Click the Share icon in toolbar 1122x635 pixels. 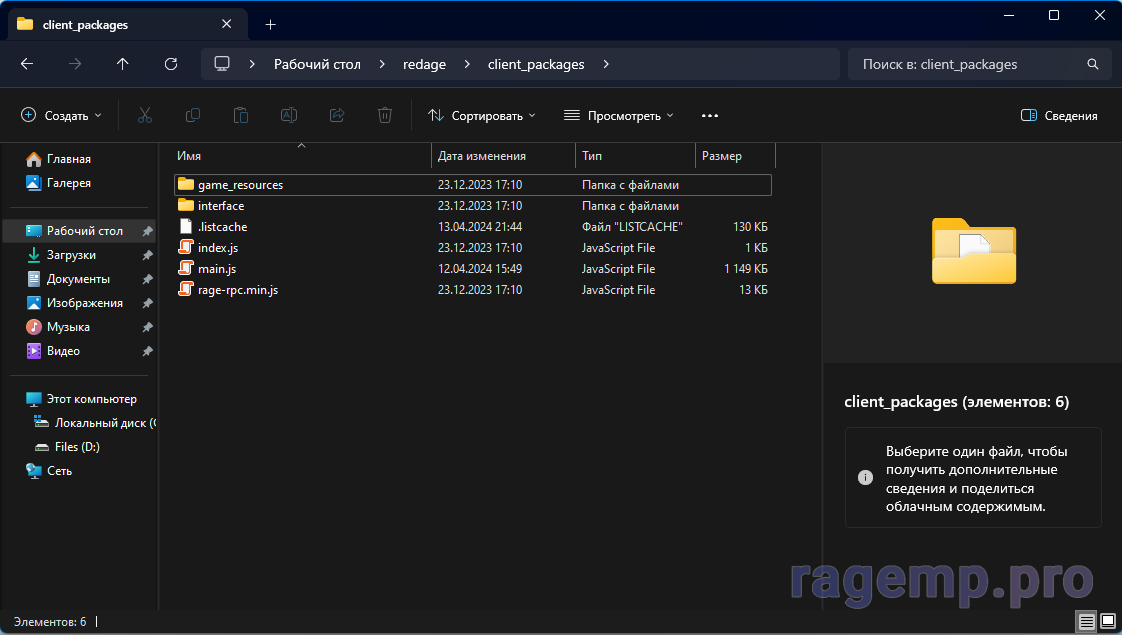pyautogui.click(x=337, y=116)
